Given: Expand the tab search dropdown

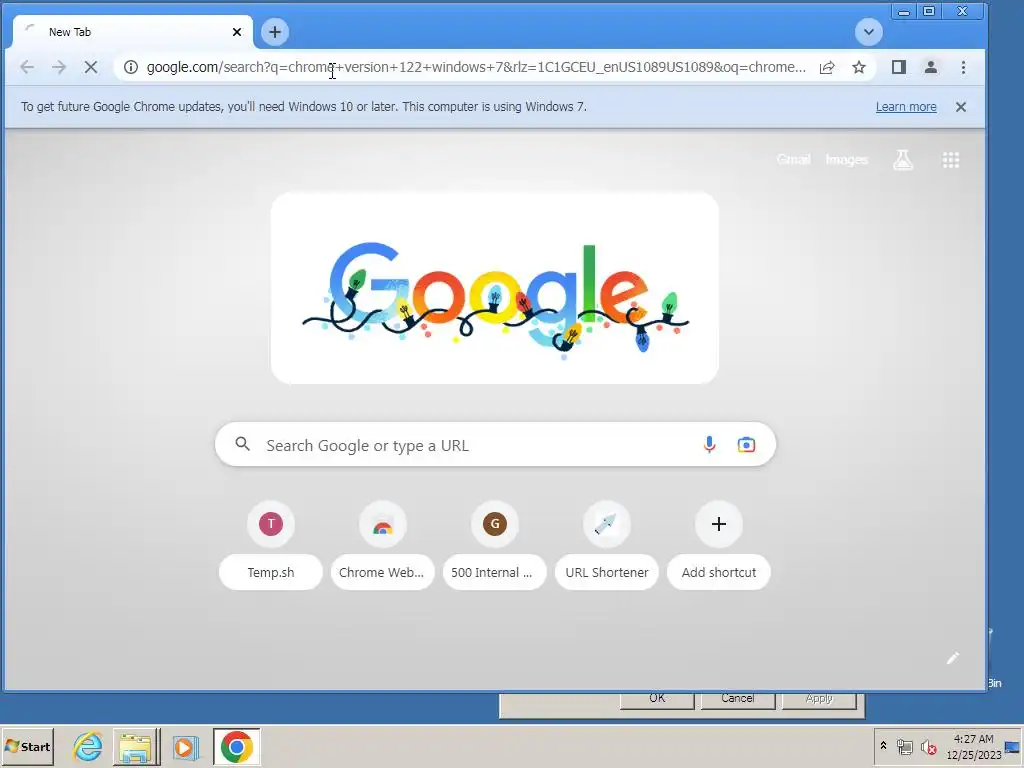Looking at the screenshot, I should point(869,32).
